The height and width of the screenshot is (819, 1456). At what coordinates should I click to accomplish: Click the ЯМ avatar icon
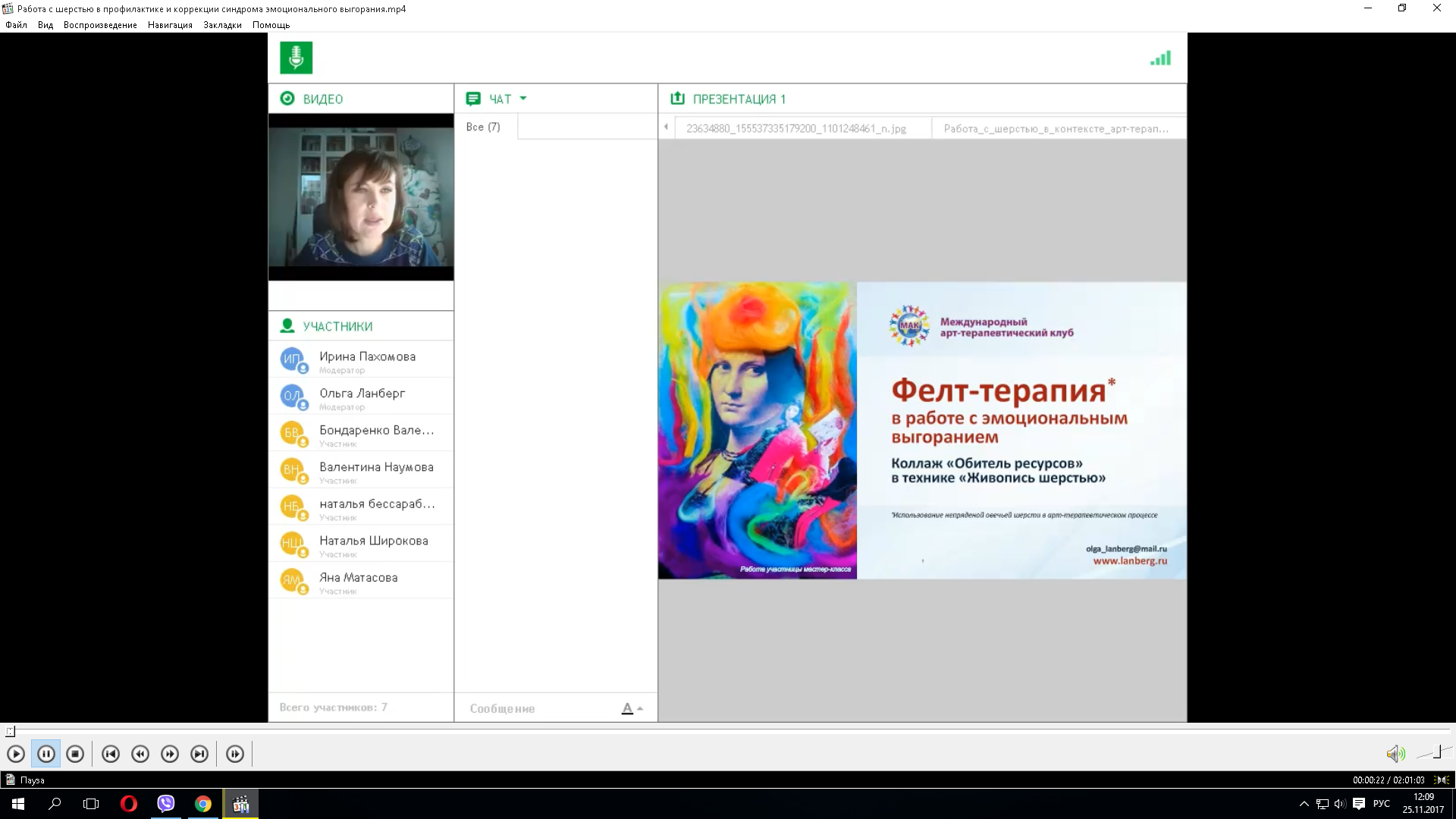point(293,580)
